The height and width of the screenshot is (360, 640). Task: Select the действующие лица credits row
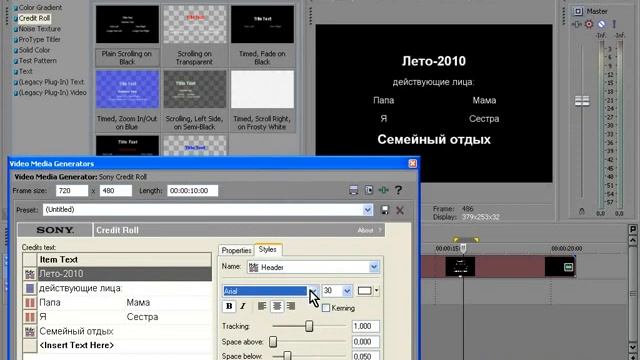coord(124,288)
